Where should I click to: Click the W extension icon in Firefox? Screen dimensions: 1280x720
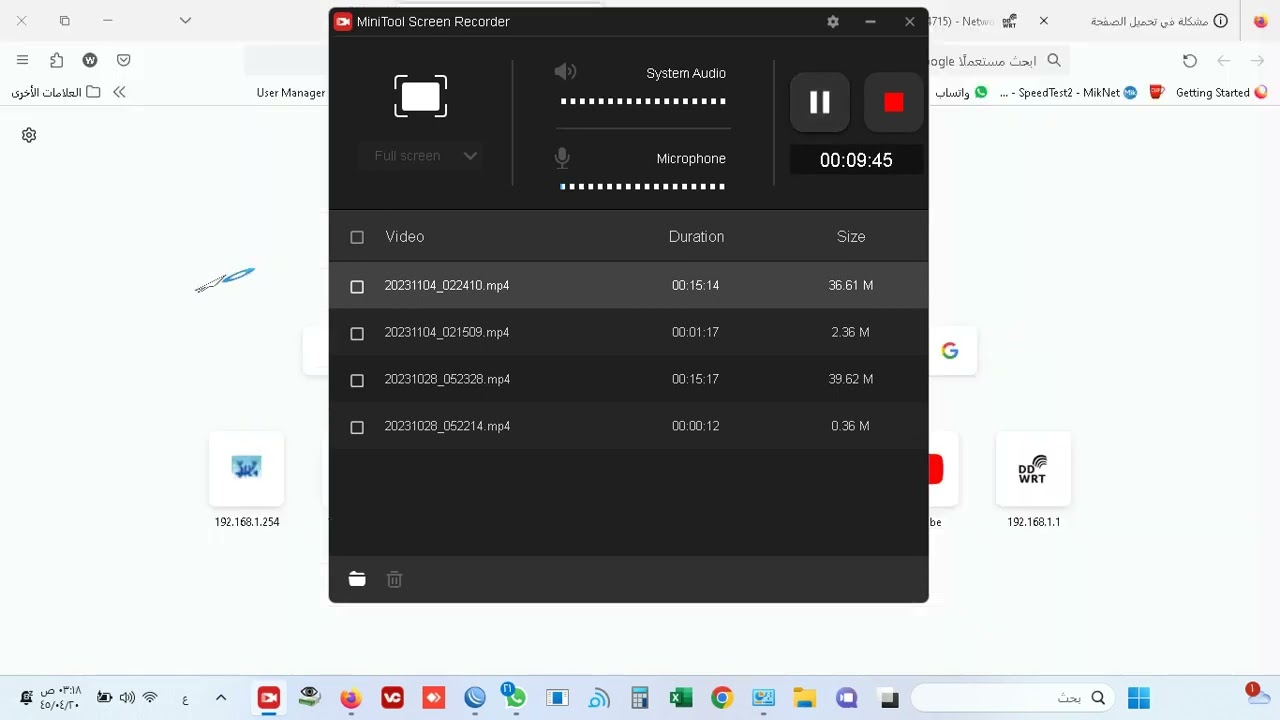pyautogui.click(x=90, y=60)
